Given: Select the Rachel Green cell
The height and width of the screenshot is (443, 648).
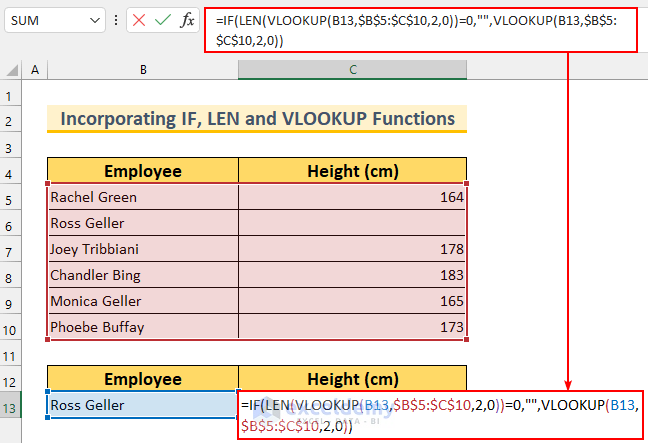Looking at the screenshot, I should click(x=143, y=197).
